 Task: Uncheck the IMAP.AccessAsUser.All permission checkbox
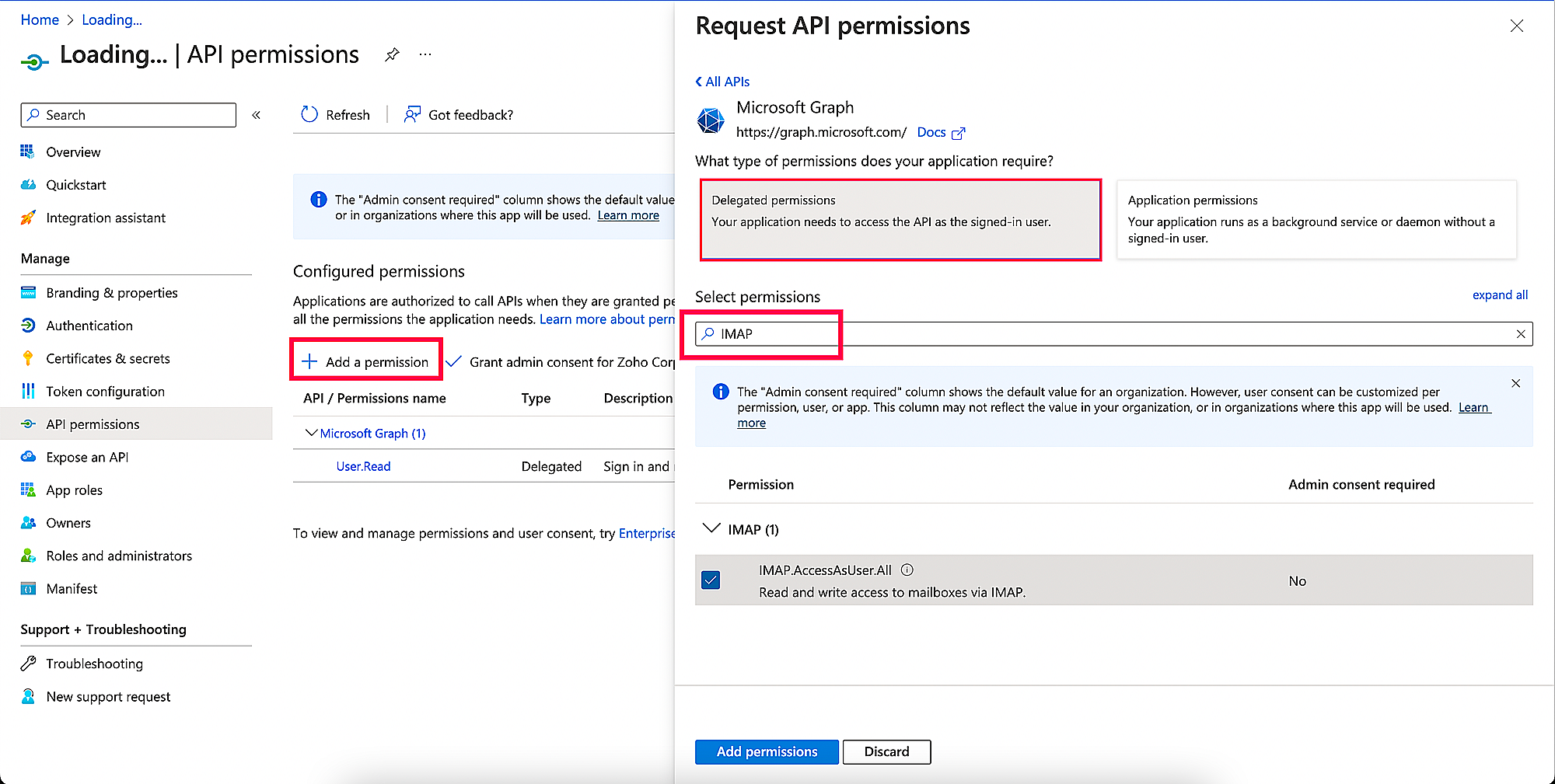(x=711, y=580)
